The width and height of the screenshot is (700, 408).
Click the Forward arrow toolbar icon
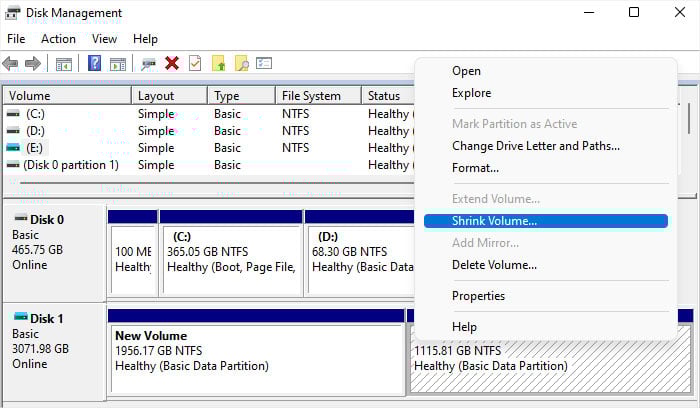(33, 63)
